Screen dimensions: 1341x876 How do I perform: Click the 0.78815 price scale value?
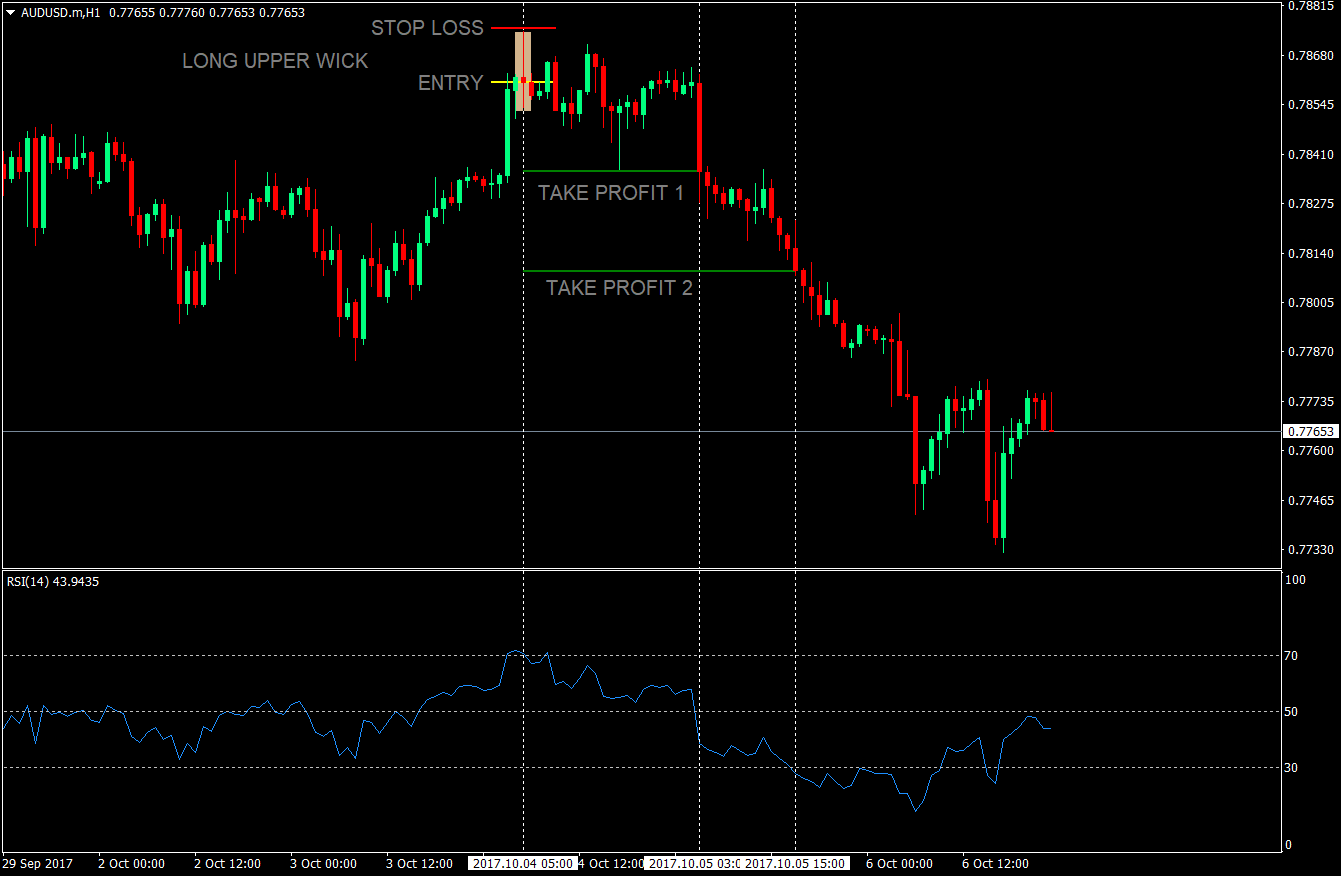coord(1311,8)
